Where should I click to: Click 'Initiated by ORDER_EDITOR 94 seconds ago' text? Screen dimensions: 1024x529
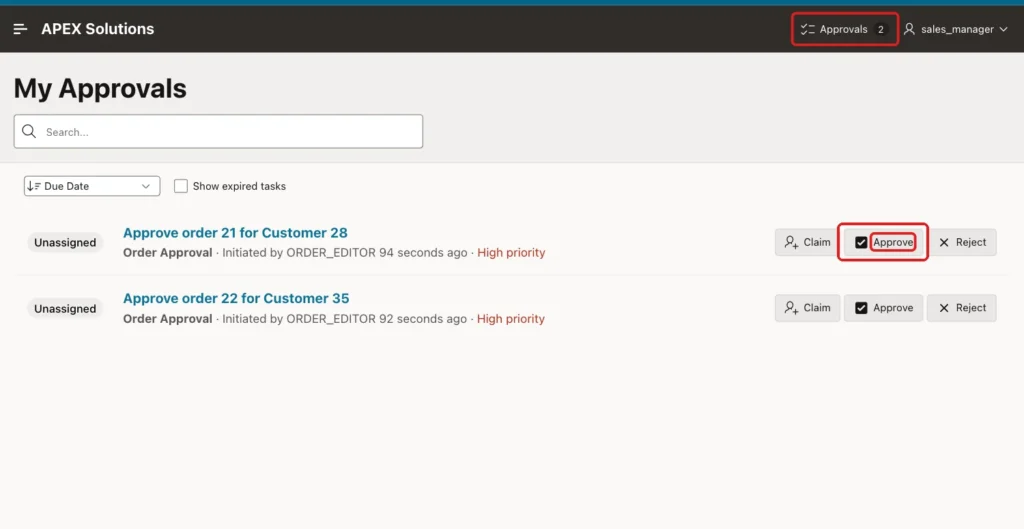click(345, 253)
